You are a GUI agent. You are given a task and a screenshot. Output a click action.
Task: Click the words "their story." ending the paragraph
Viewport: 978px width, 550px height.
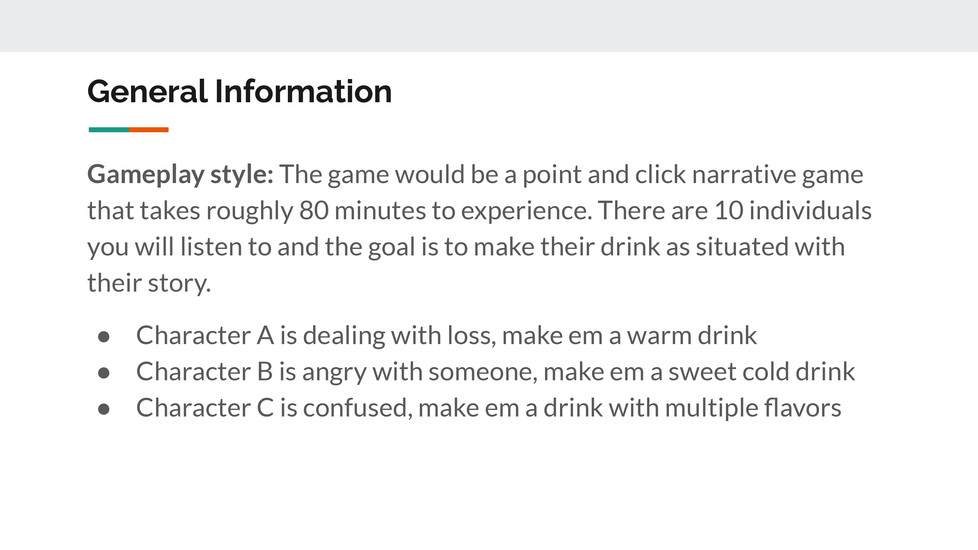[149, 283]
